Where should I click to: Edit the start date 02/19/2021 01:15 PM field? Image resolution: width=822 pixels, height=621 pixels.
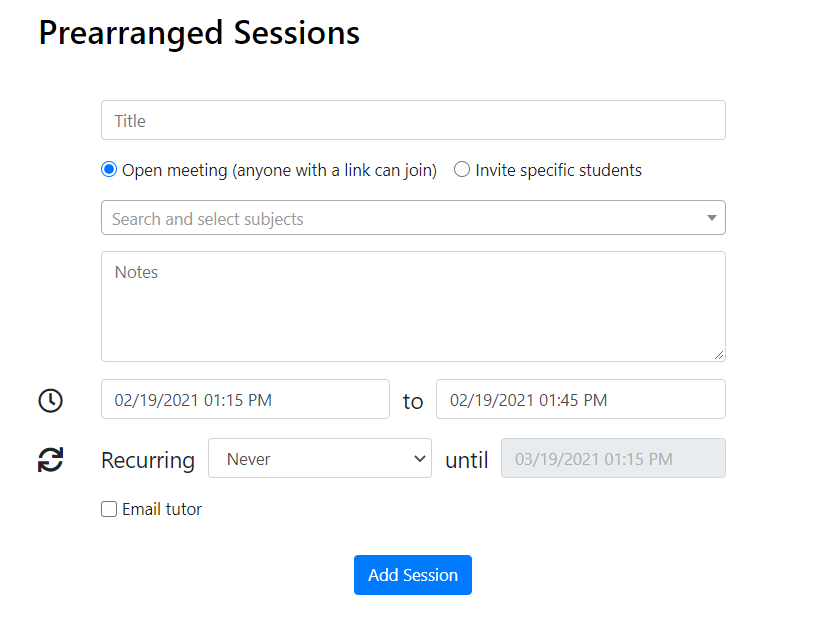pos(245,400)
